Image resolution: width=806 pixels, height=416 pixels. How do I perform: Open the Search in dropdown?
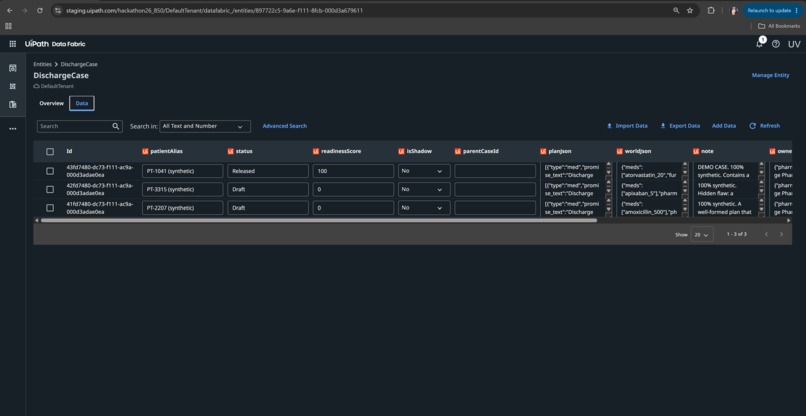click(205, 126)
